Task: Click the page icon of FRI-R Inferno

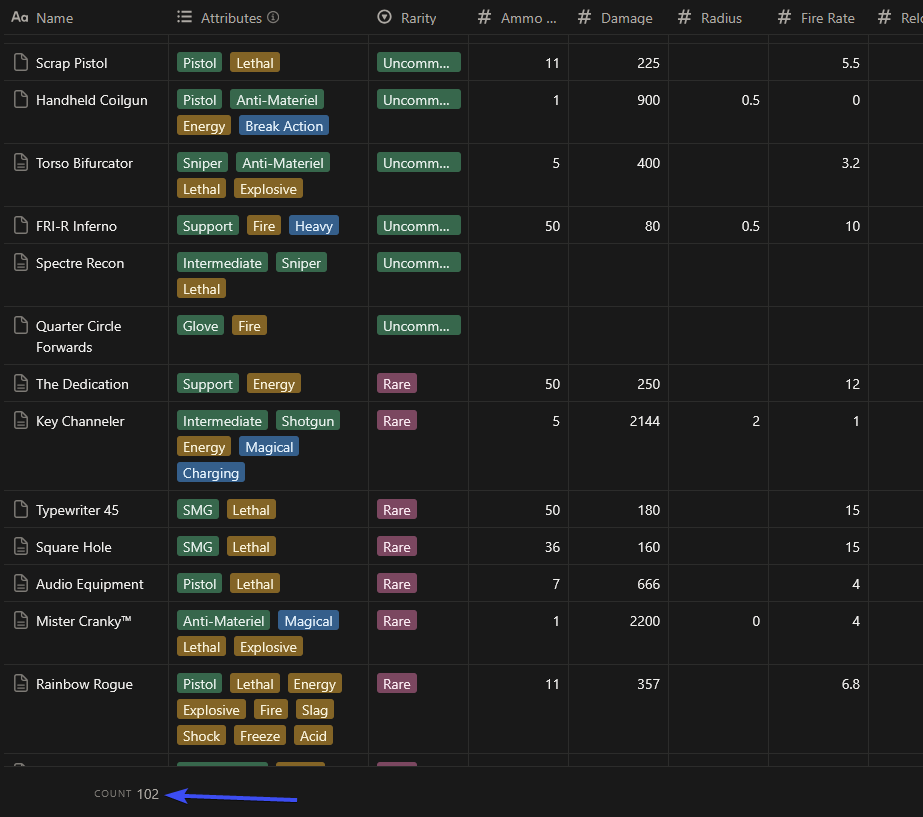Action: tap(21, 226)
